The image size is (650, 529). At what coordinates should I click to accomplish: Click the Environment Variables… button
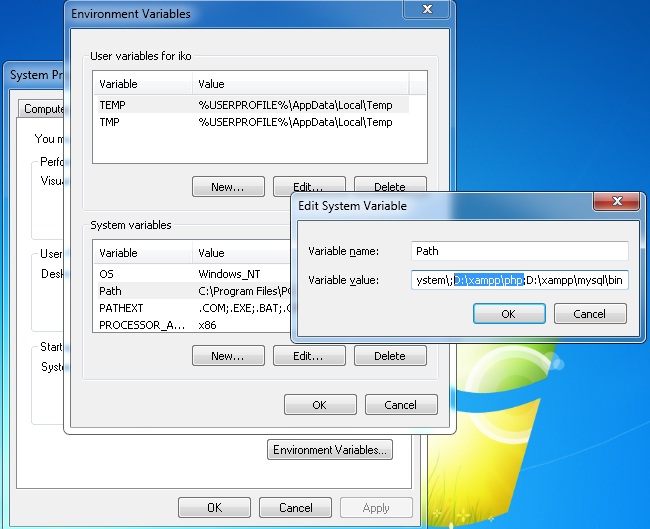[330, 450]
